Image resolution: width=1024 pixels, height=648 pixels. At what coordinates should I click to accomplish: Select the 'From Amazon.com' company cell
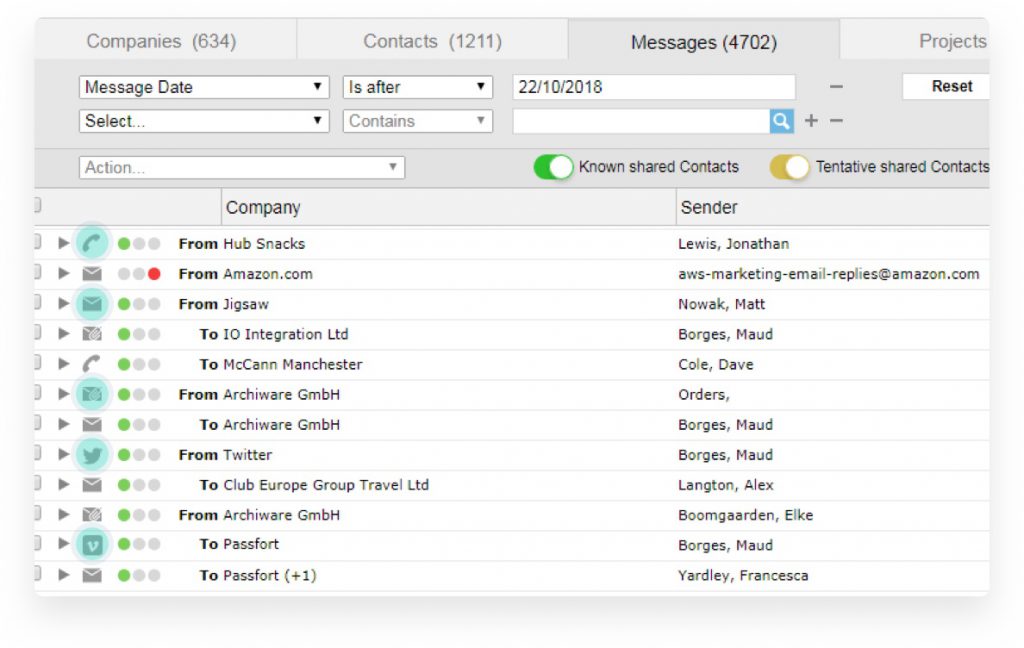click(246, 274)
